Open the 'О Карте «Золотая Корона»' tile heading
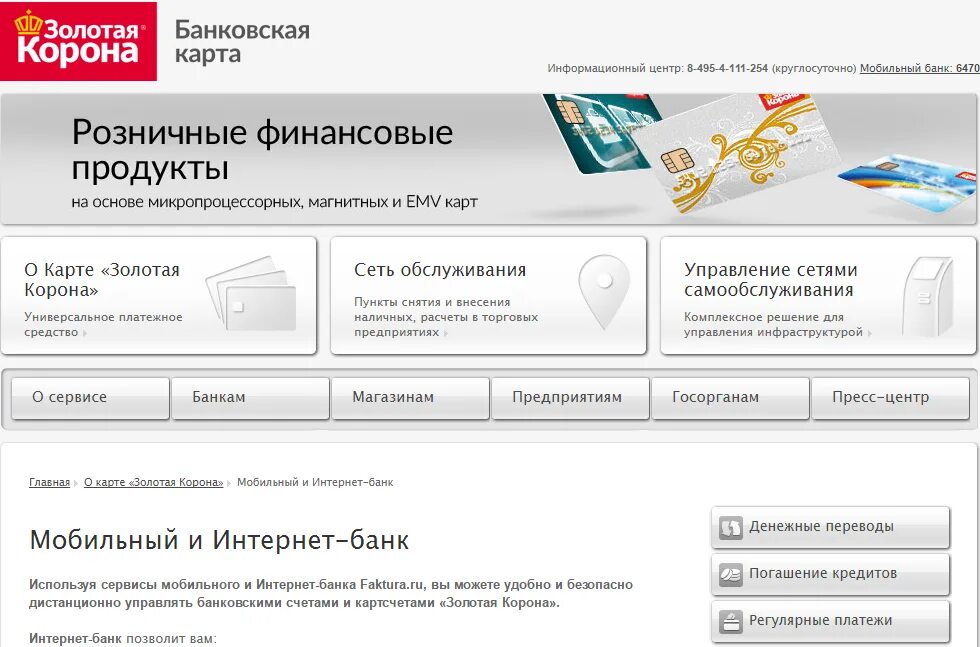The width and height of the screenshot is (980, 647). point(102,279)
